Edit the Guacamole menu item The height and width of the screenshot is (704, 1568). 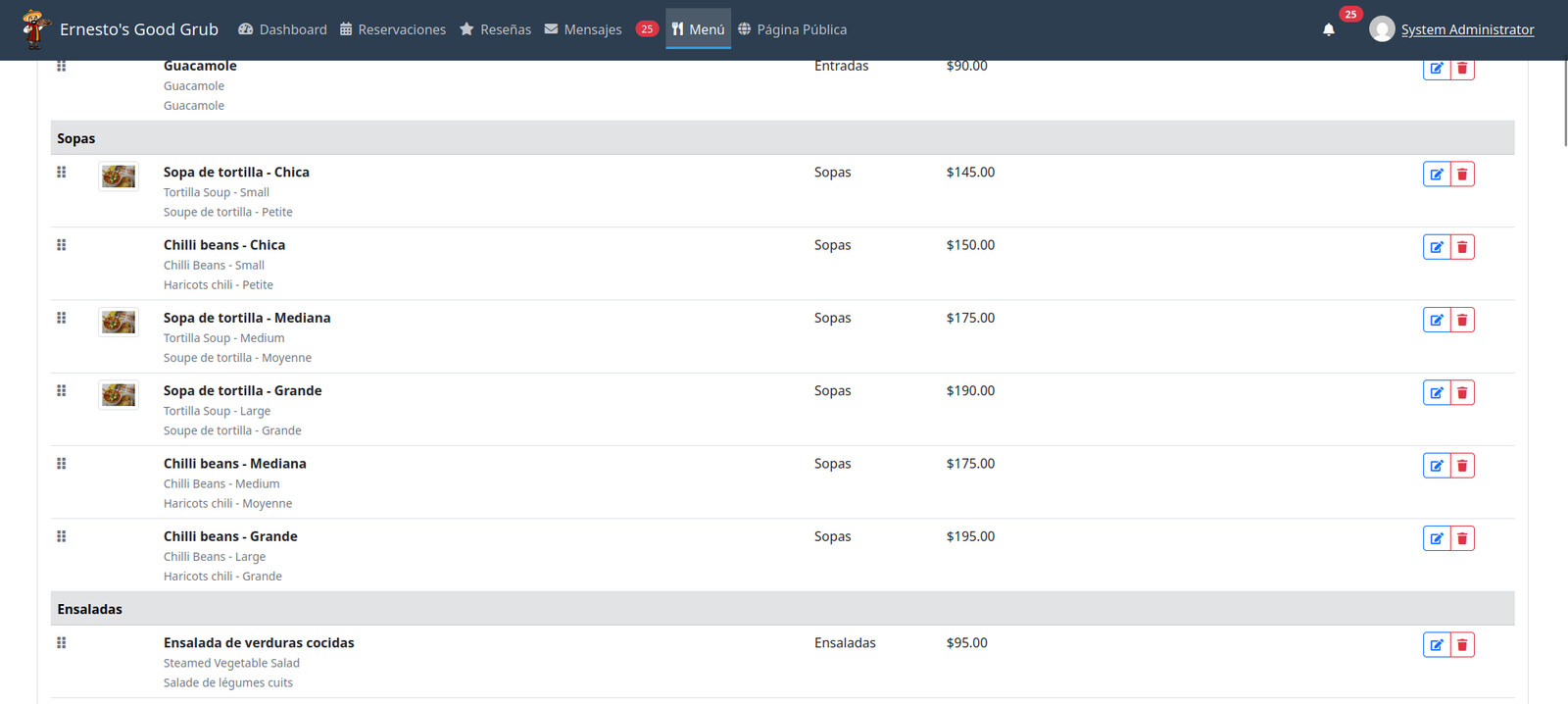click(x=1436, y=70)
